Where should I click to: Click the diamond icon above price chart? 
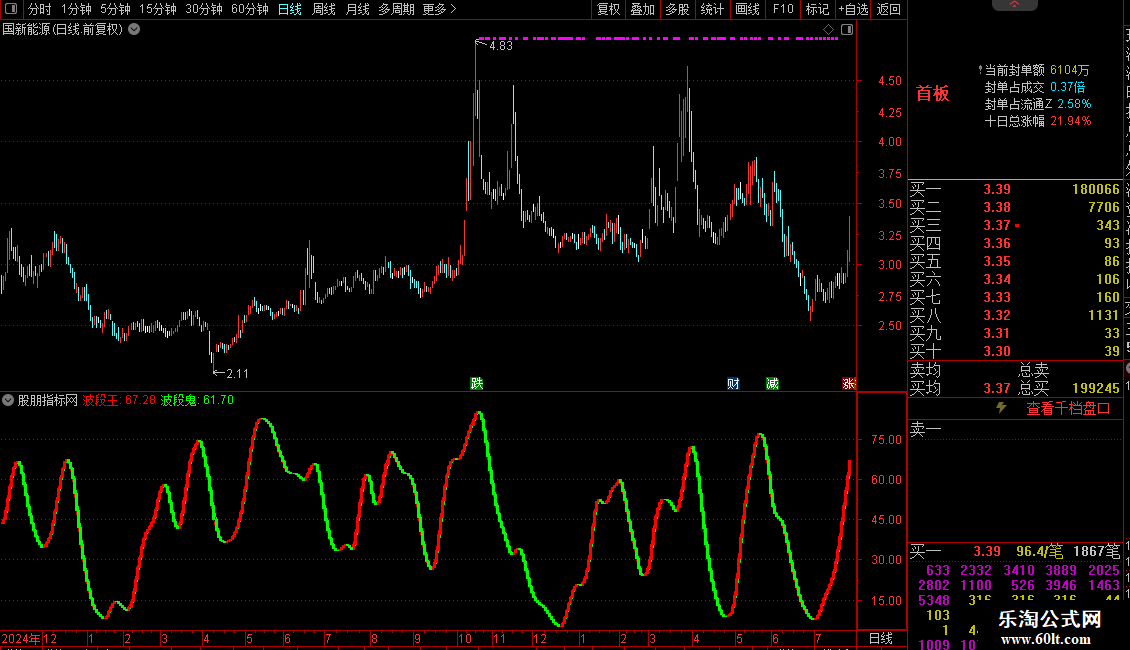coord(828,30)
